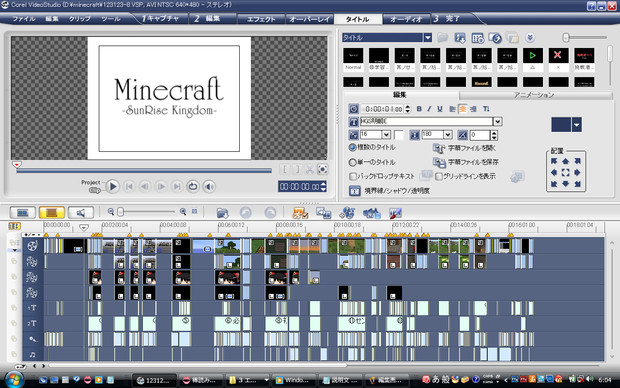Image resolution: width=620 pixels, height=388 pixels.
Task: Go to step 1 Capture tab
Action: [161, 19]
